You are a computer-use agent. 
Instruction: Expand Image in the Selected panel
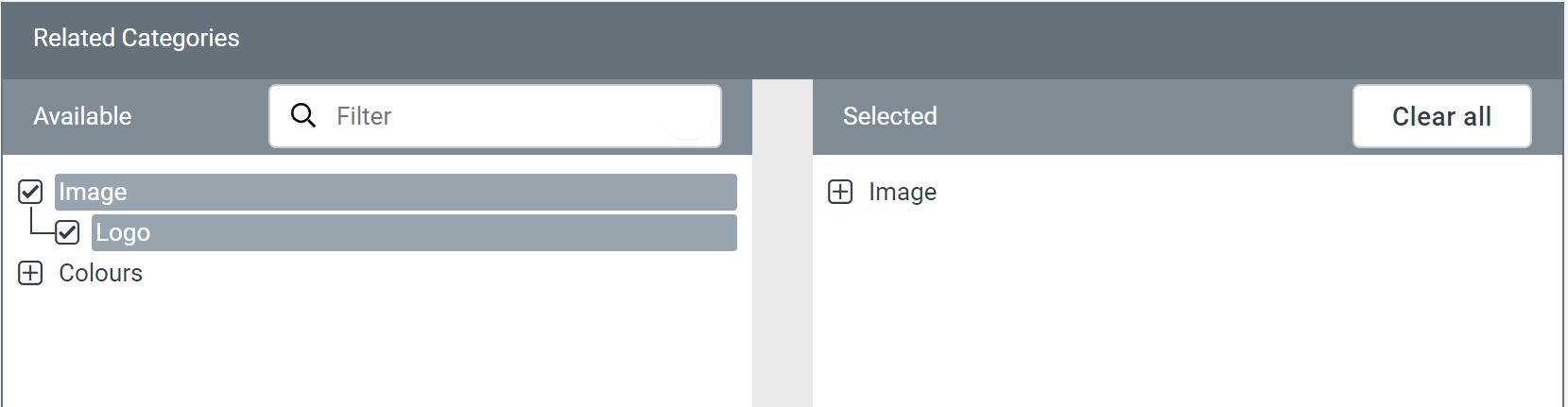[839, 192]
